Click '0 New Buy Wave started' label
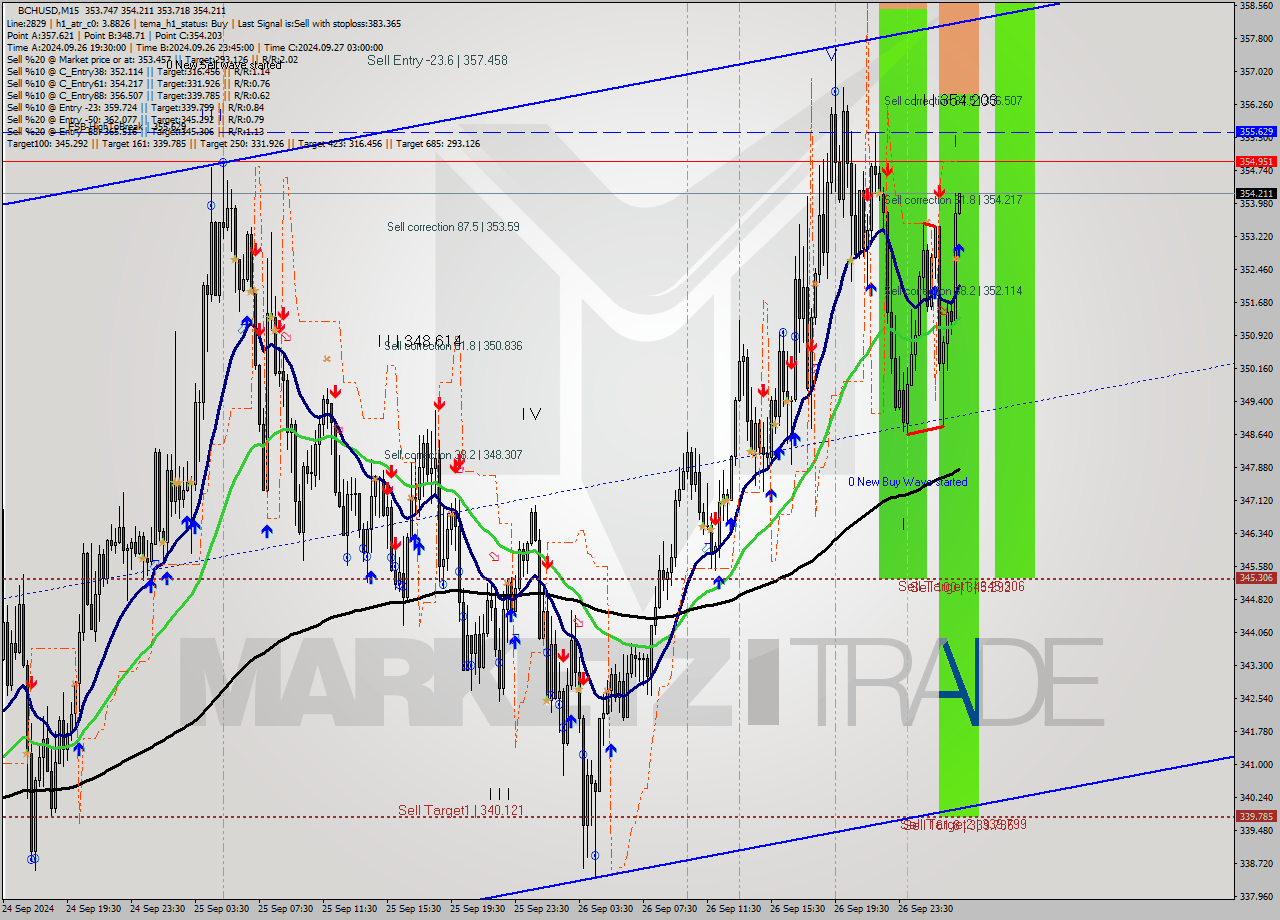The width and height of the screenshot is (1280, 920). 908,482
